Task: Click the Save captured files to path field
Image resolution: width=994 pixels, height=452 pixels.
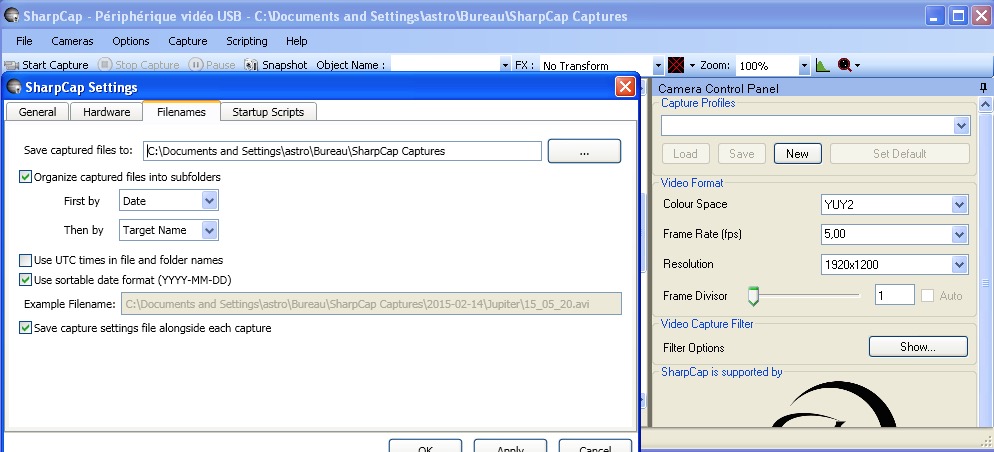Action: (x=342, y=151)
